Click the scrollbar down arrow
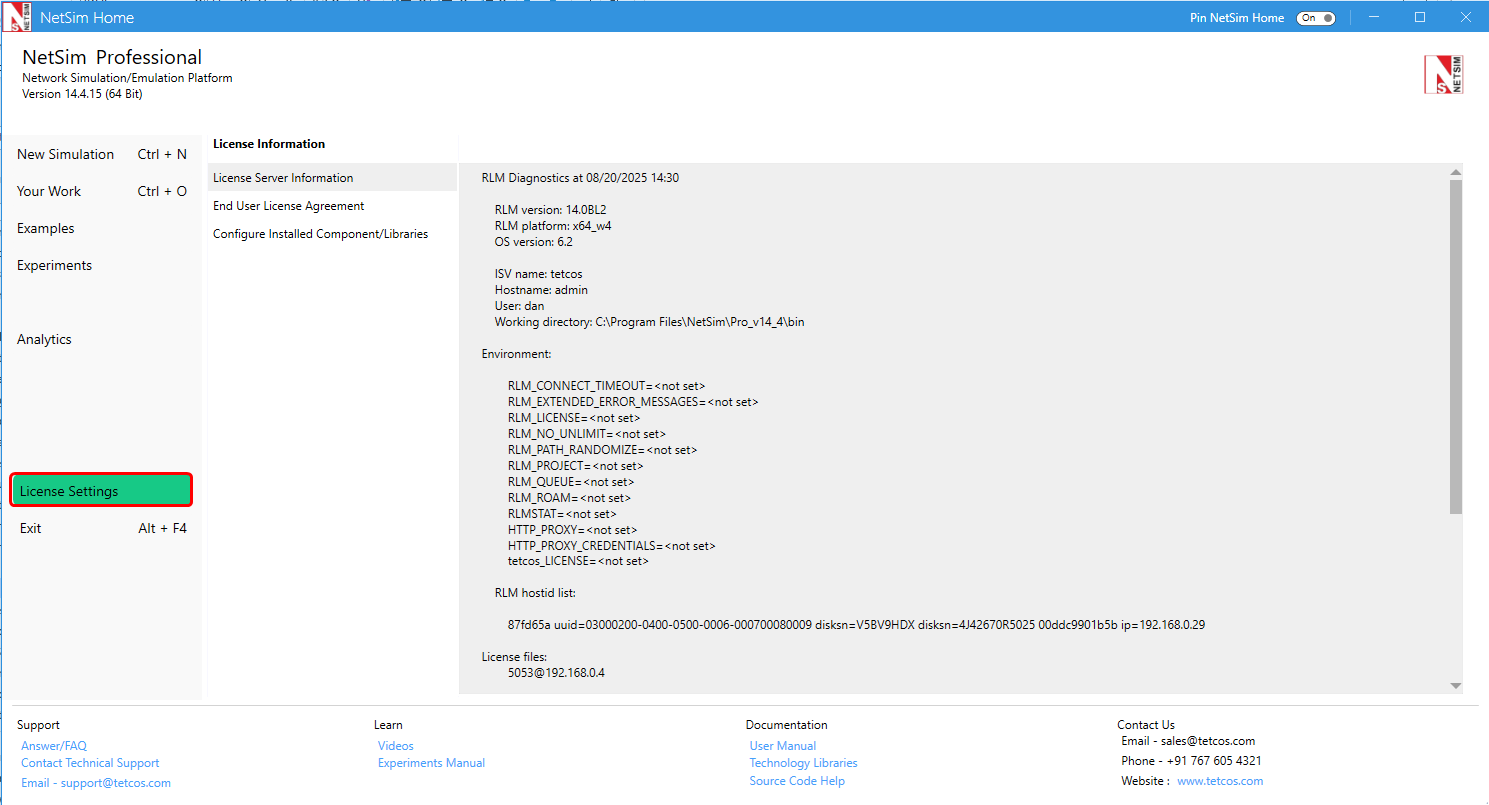Viewport: 1489px width, 805px height. coord(1456,686)
